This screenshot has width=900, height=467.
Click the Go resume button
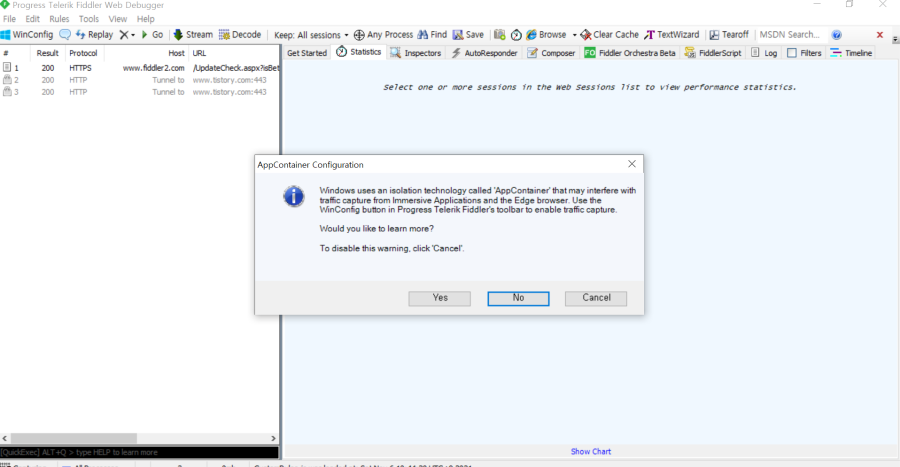coord(152,34)
